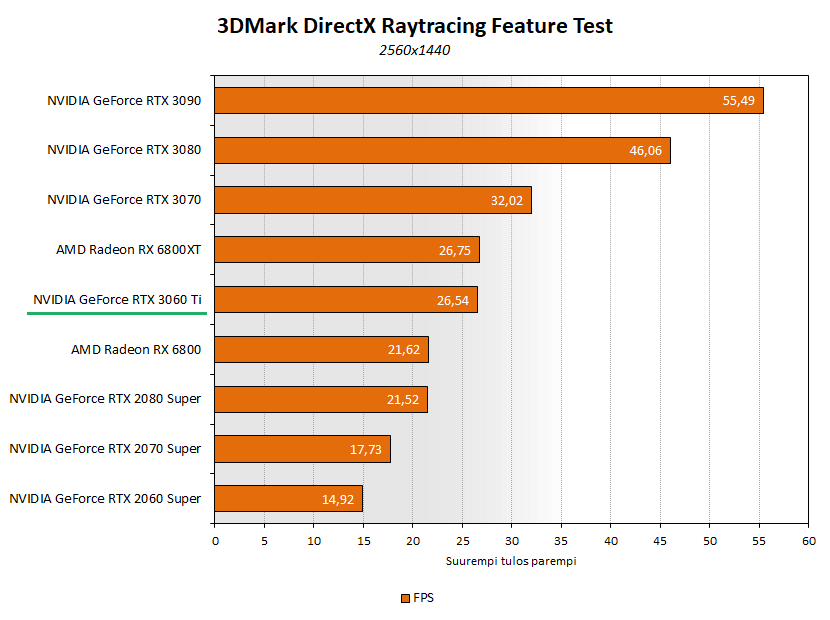Click the "26,75" value on the RX 6800XT bar
Screen dimensions: 830x620
455,250
